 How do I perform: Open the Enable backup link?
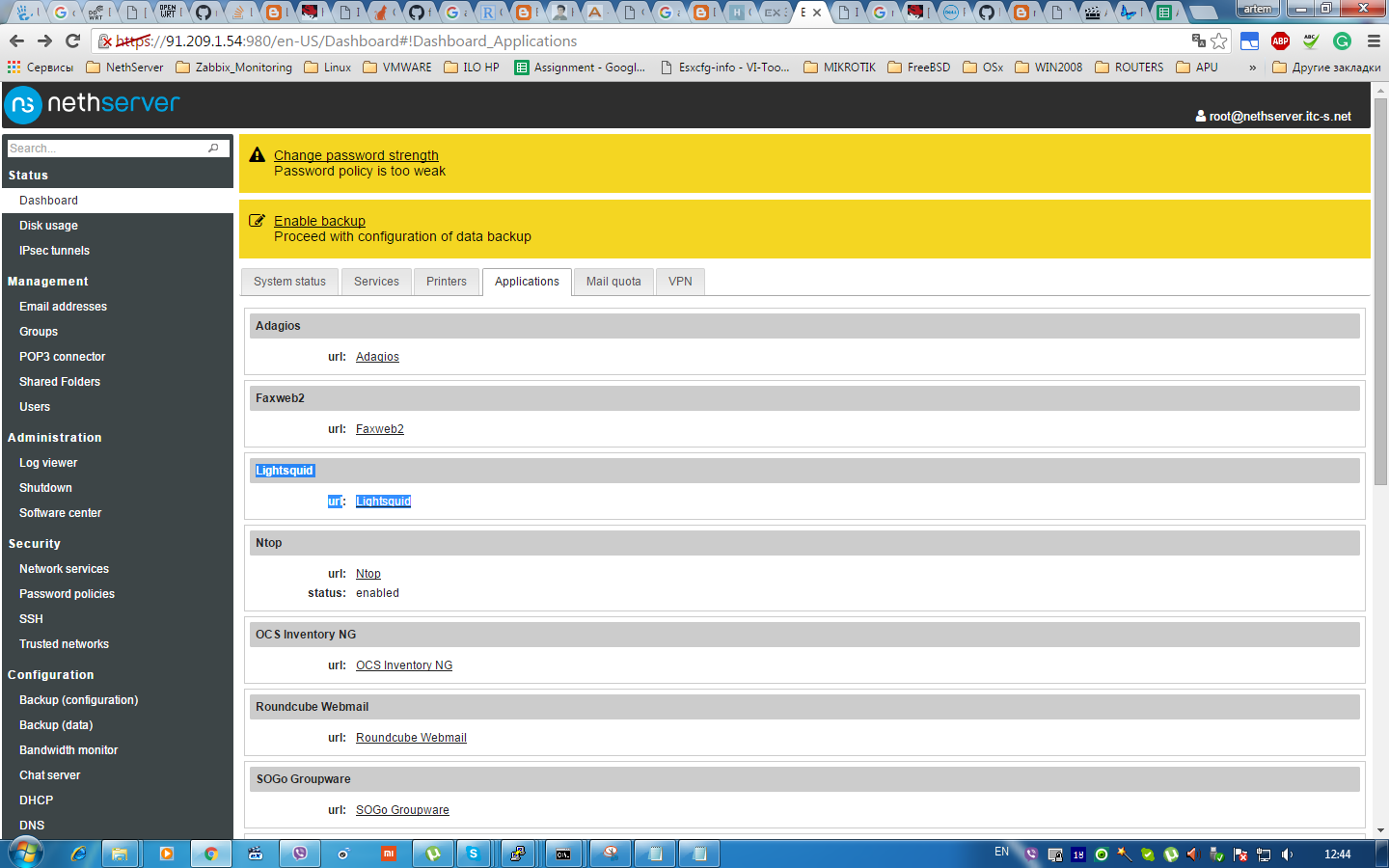point(319,221)
